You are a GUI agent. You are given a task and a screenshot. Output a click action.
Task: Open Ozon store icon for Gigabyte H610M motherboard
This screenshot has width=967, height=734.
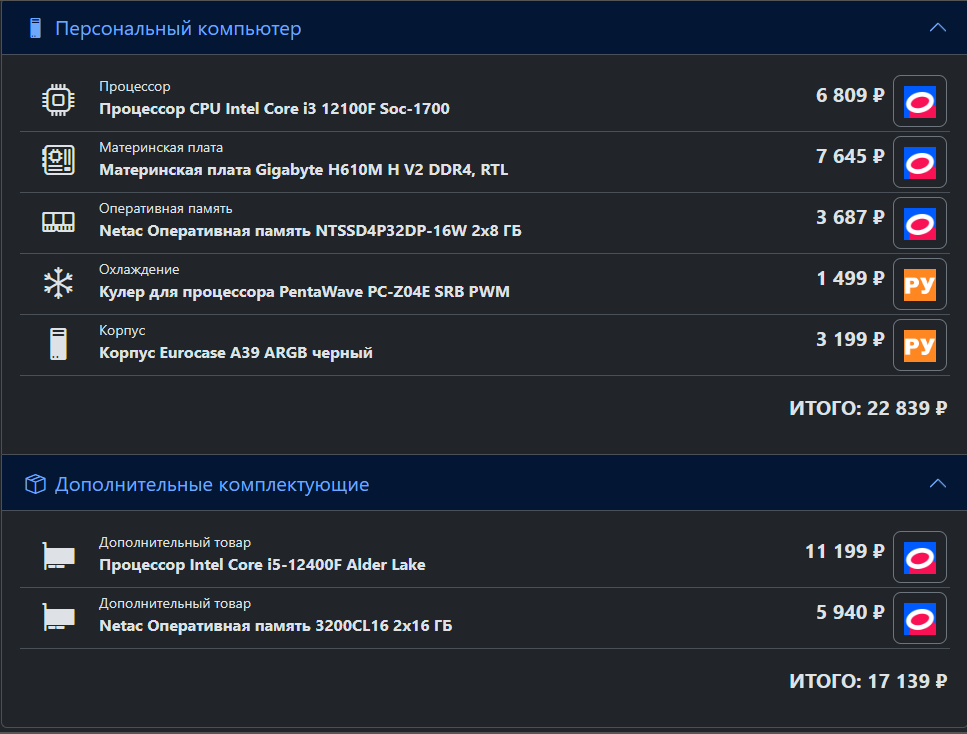[920, 162]
